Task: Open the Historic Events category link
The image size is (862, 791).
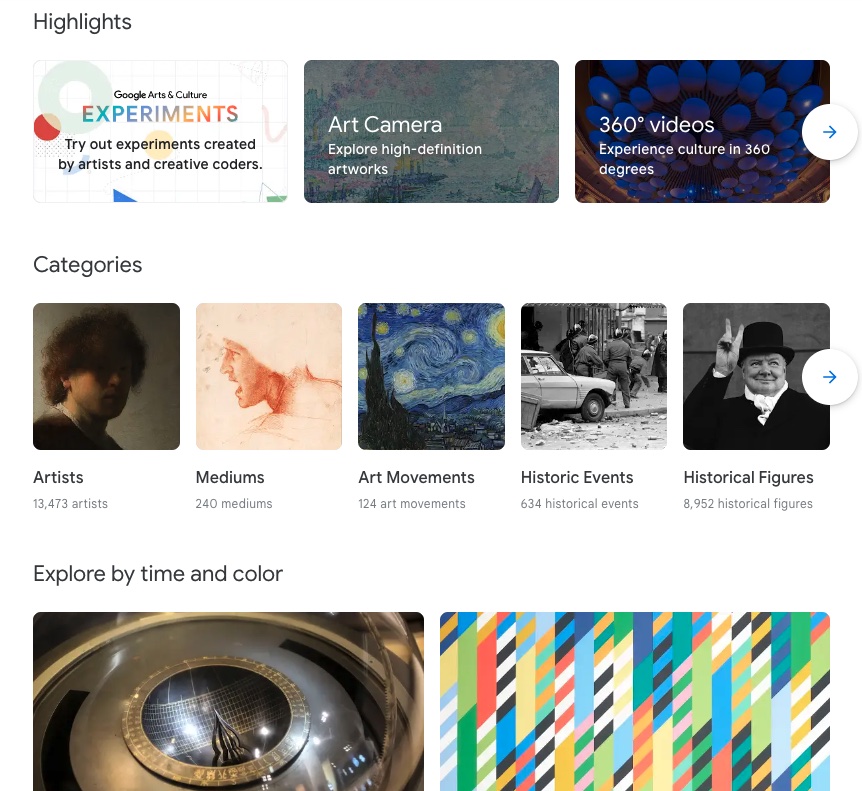Action: [x=577, y=477]
